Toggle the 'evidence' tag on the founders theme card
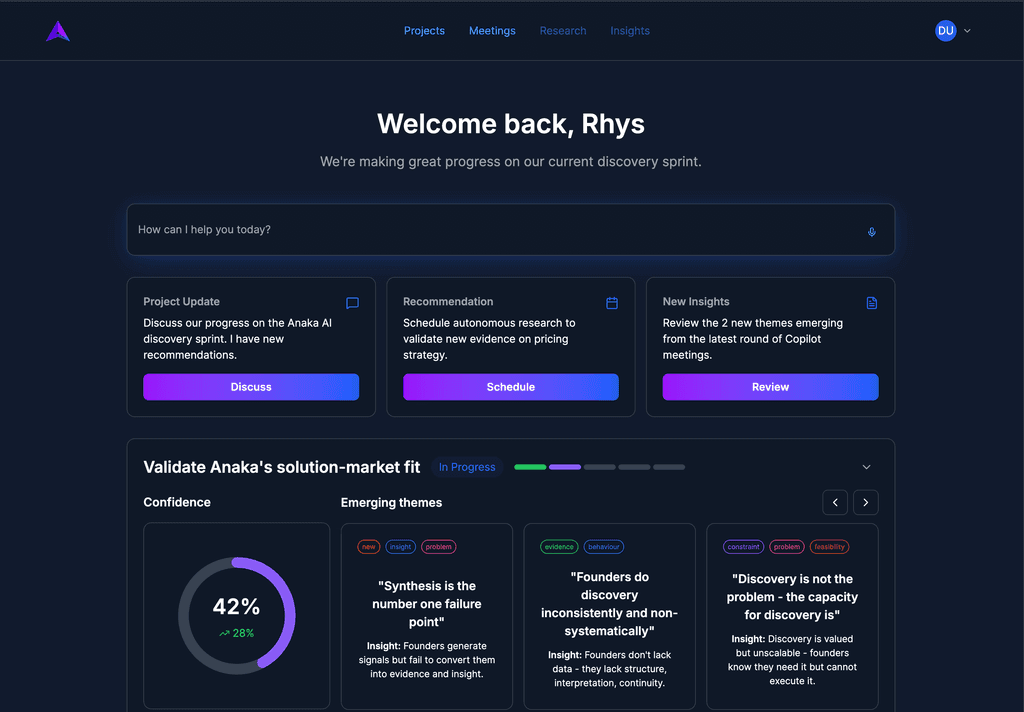This screenshot has height=712, width=1024. pyautogui.click(x=559, y=547)
